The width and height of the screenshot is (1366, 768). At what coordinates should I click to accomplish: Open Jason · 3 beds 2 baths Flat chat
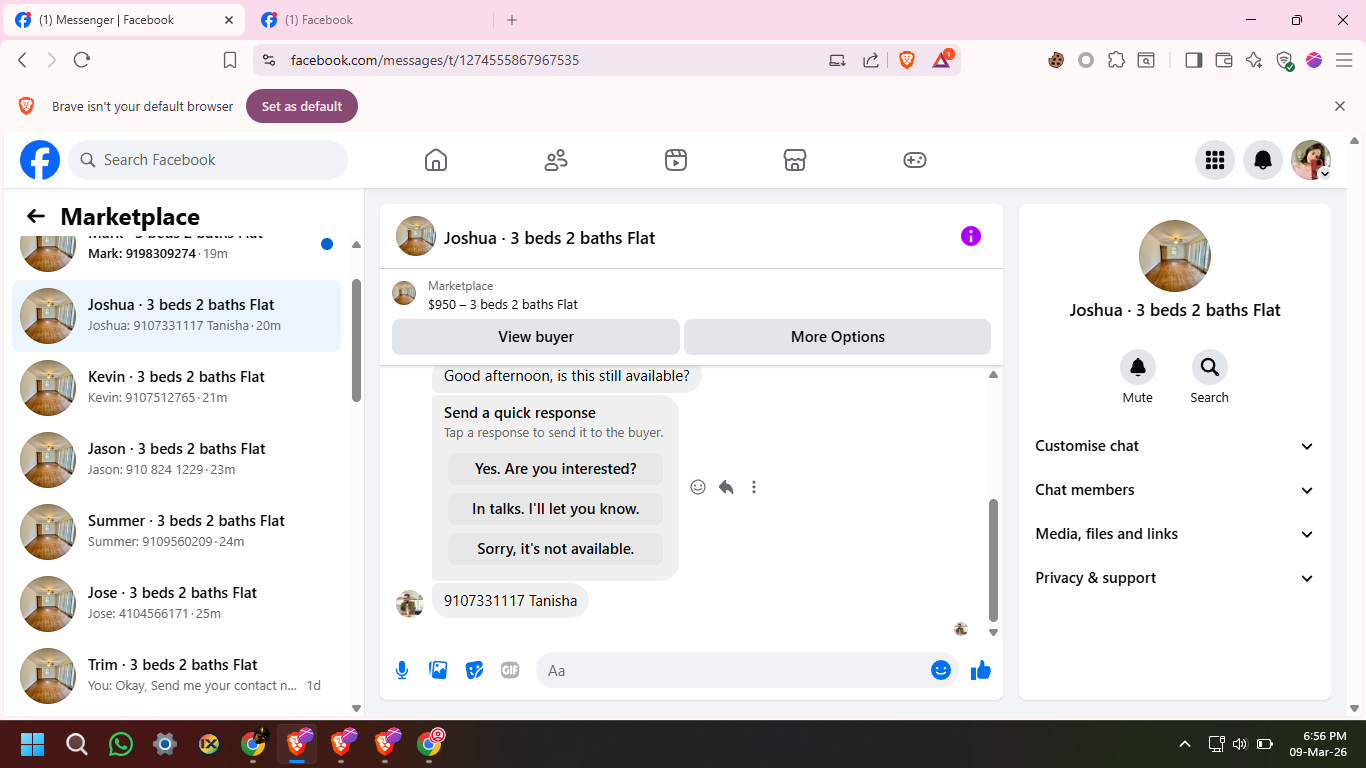click(176, 460)
